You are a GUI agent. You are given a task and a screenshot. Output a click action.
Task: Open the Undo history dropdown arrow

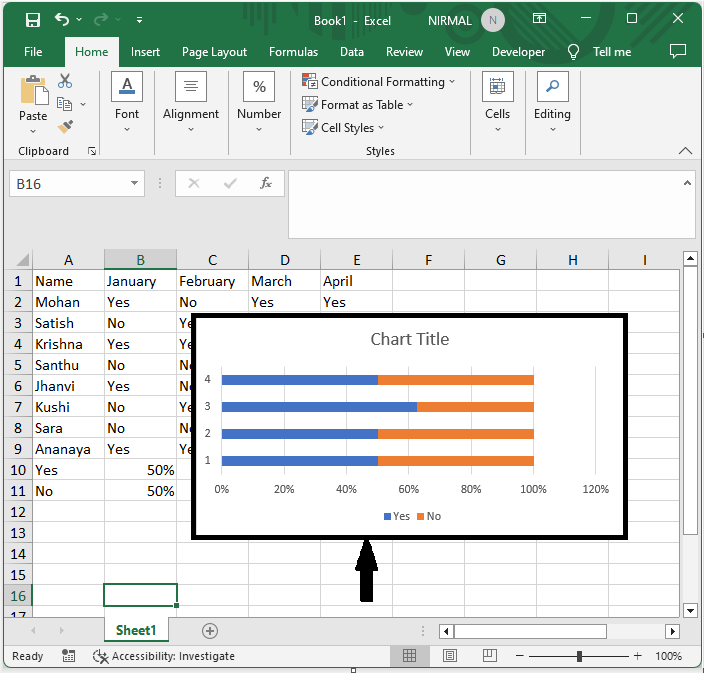pos(79,20)
